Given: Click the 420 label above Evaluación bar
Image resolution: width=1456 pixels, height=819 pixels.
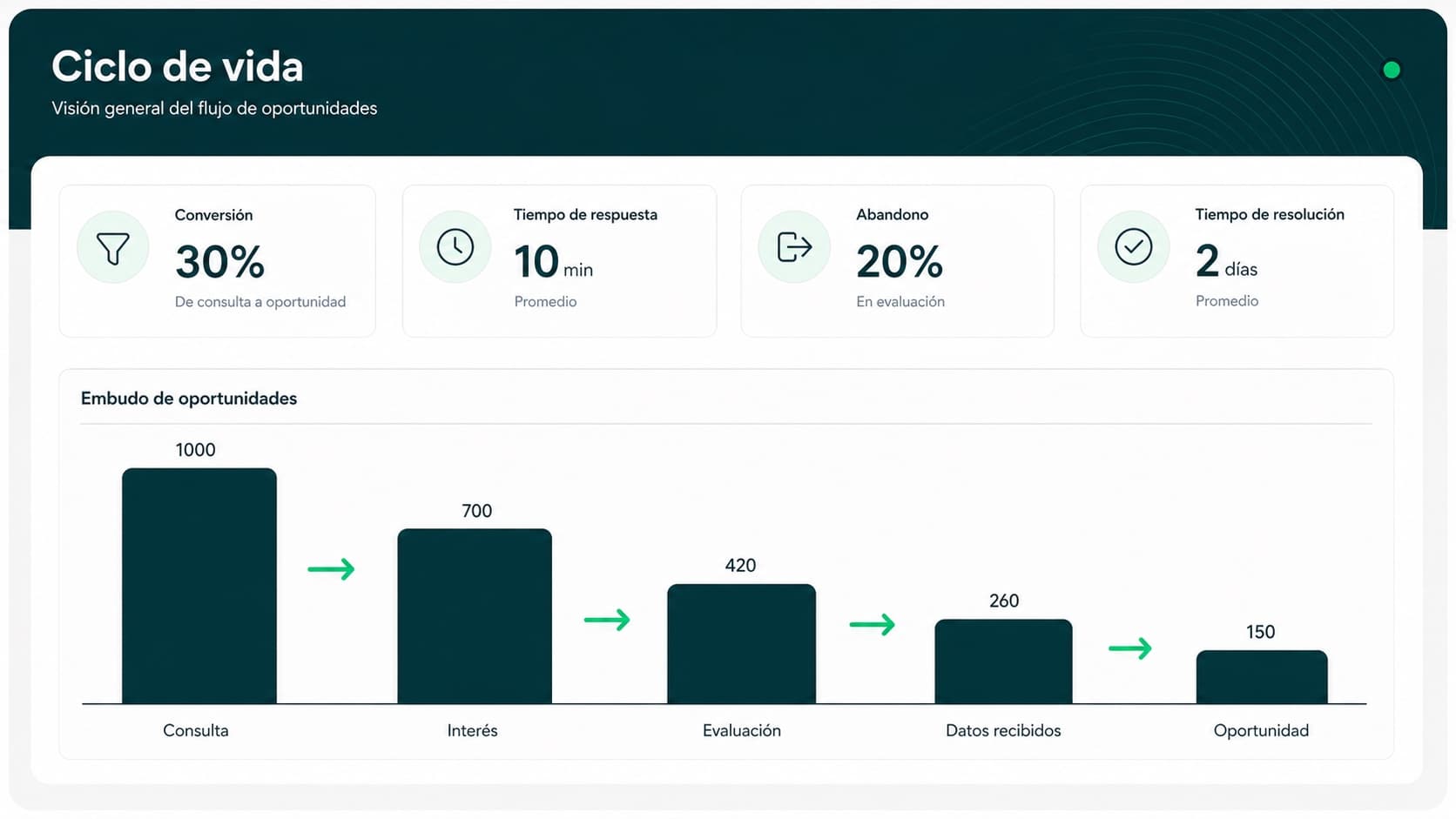Looking at the screenshot, I should point(740,566).
